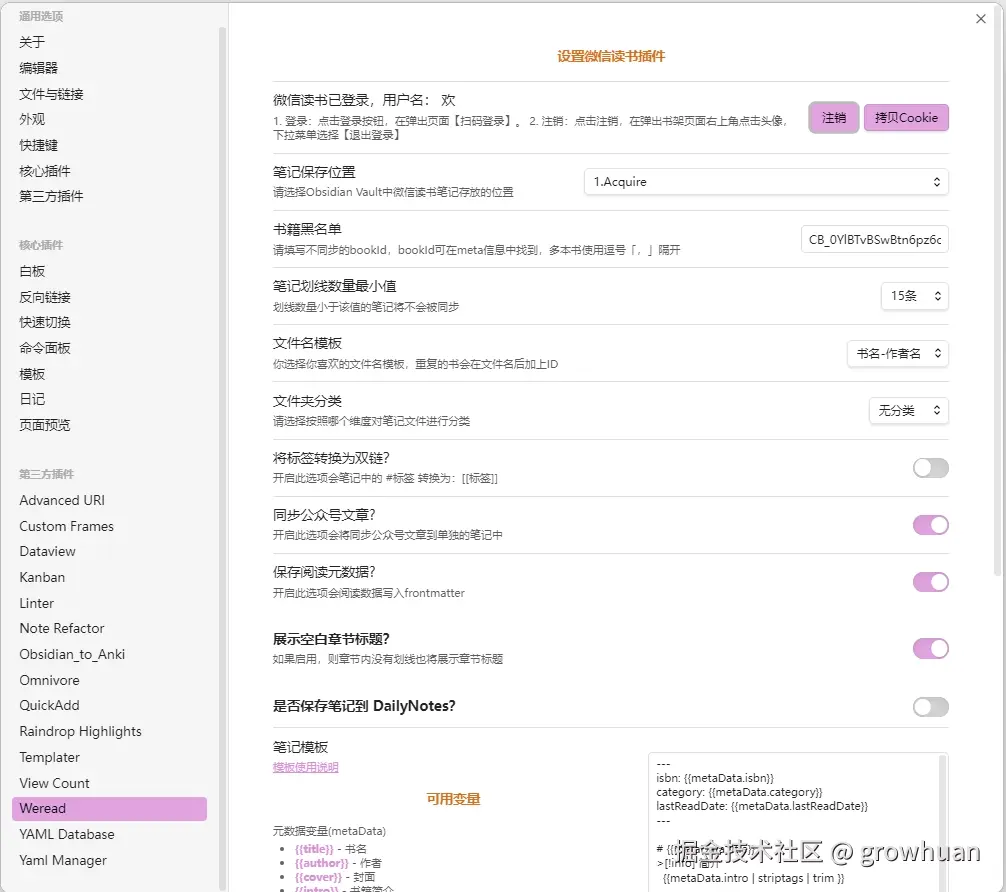
Task: Select 白板 core plugin settings
Action: [x=32, y=271]
